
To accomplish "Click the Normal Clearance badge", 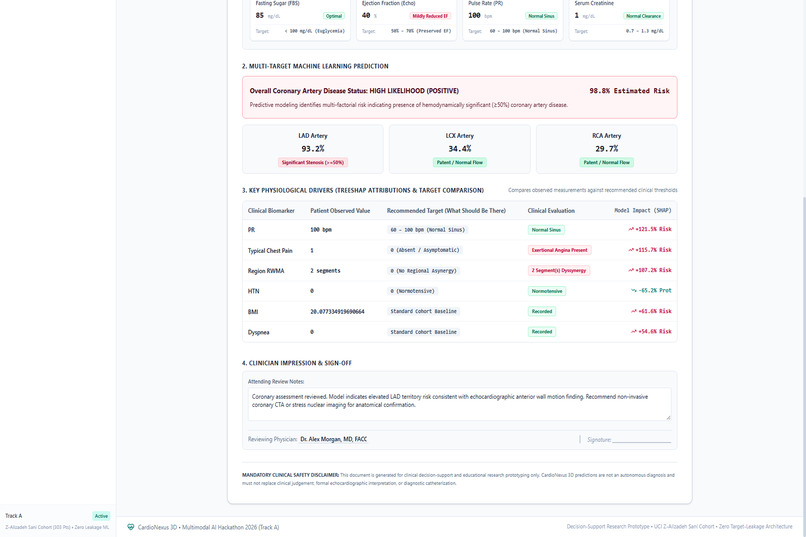I will [x=643, y=16].
